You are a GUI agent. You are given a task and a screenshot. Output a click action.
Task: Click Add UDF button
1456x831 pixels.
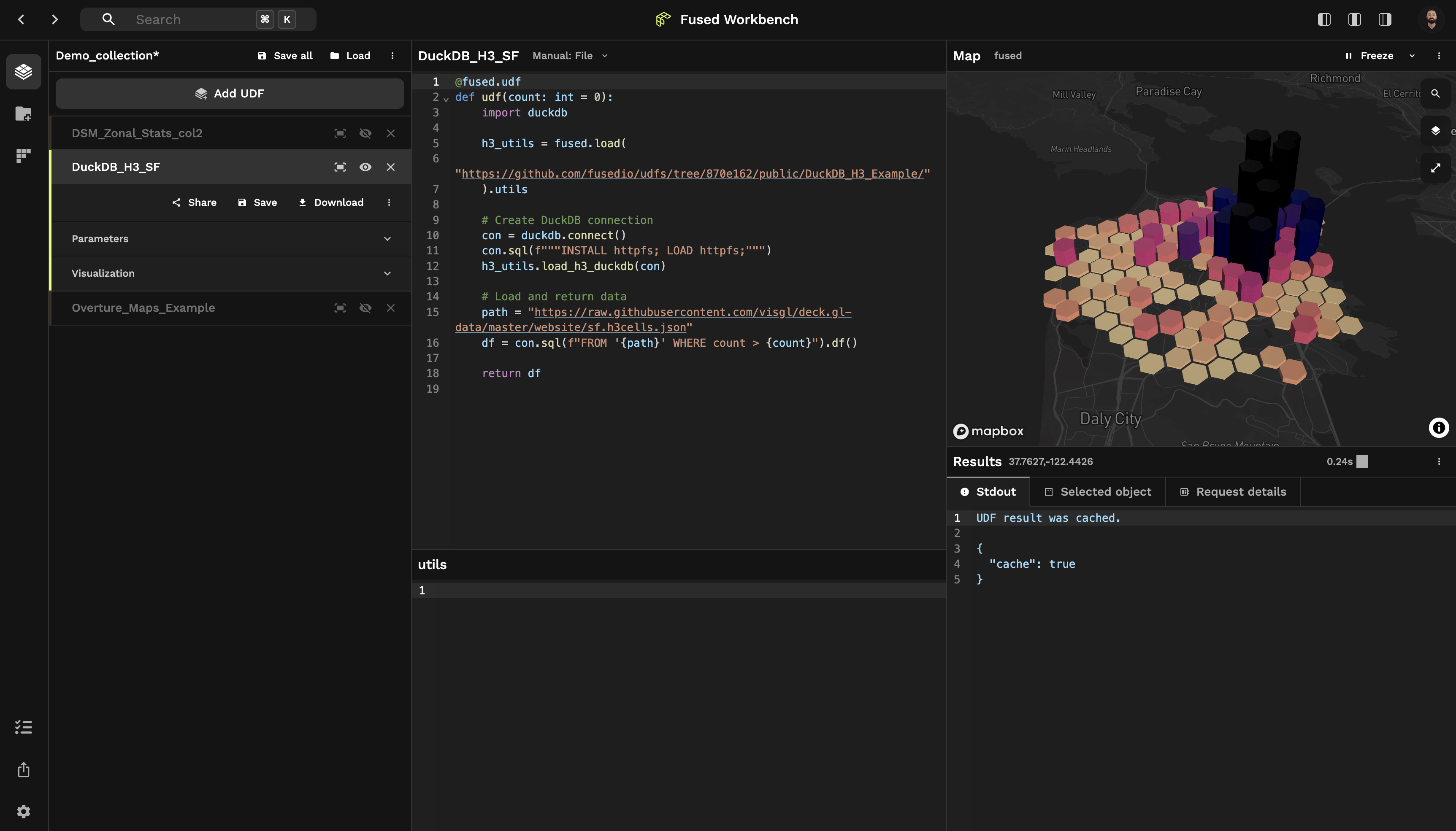pos(230,93)
